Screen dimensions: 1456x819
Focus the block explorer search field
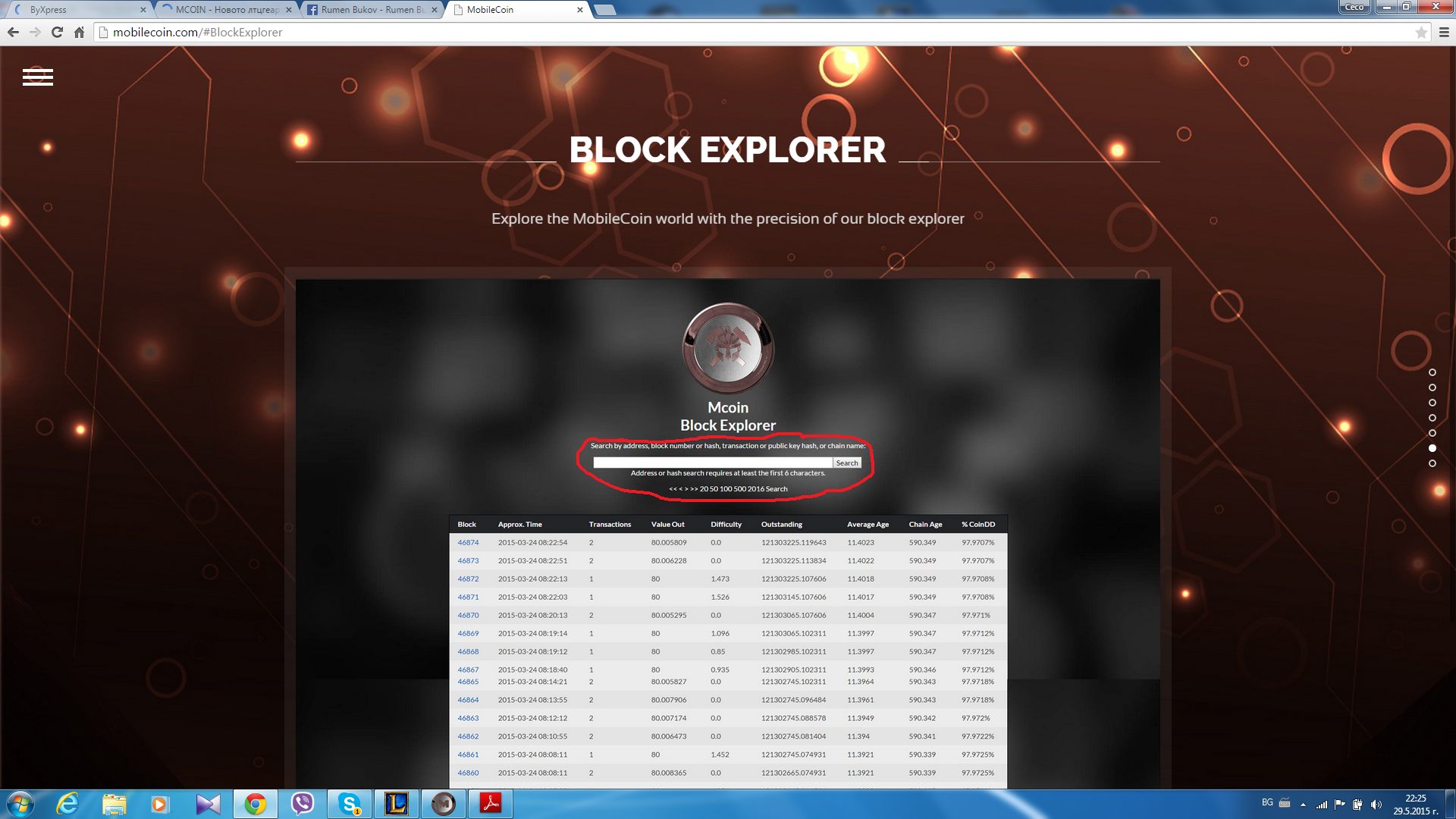click(712, 463)
